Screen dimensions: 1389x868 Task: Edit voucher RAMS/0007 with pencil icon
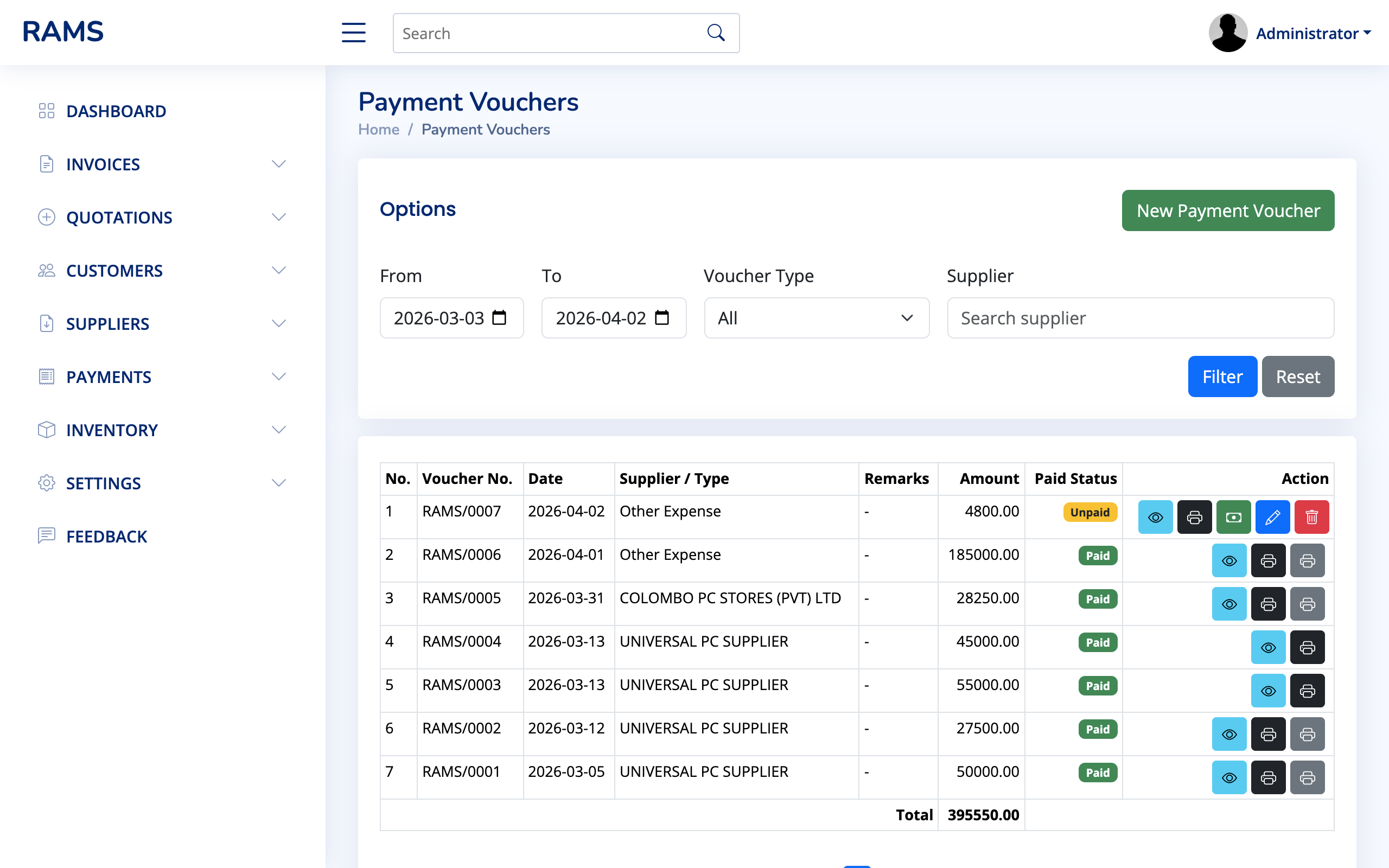(1272, 517)
